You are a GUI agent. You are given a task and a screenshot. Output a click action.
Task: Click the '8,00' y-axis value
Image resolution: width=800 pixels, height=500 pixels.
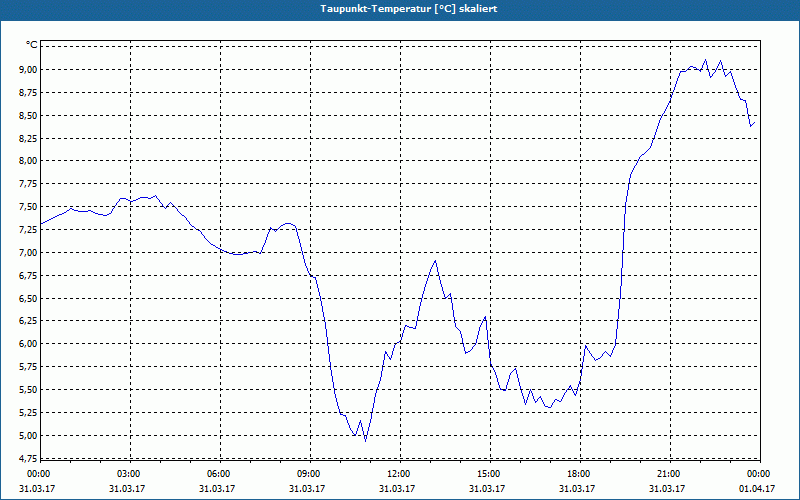pyautogui.click(x=28, y=161)
